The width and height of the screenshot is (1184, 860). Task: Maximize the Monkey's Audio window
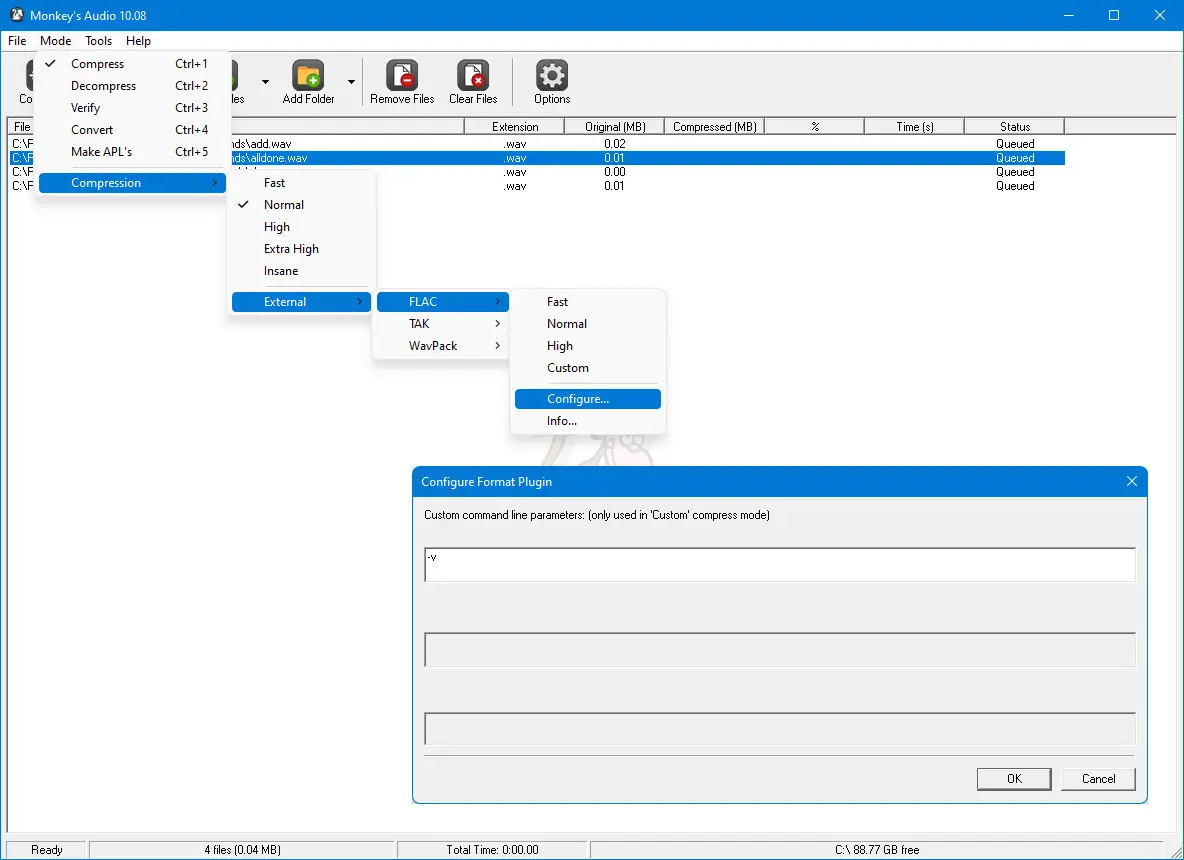(1114, 15)
